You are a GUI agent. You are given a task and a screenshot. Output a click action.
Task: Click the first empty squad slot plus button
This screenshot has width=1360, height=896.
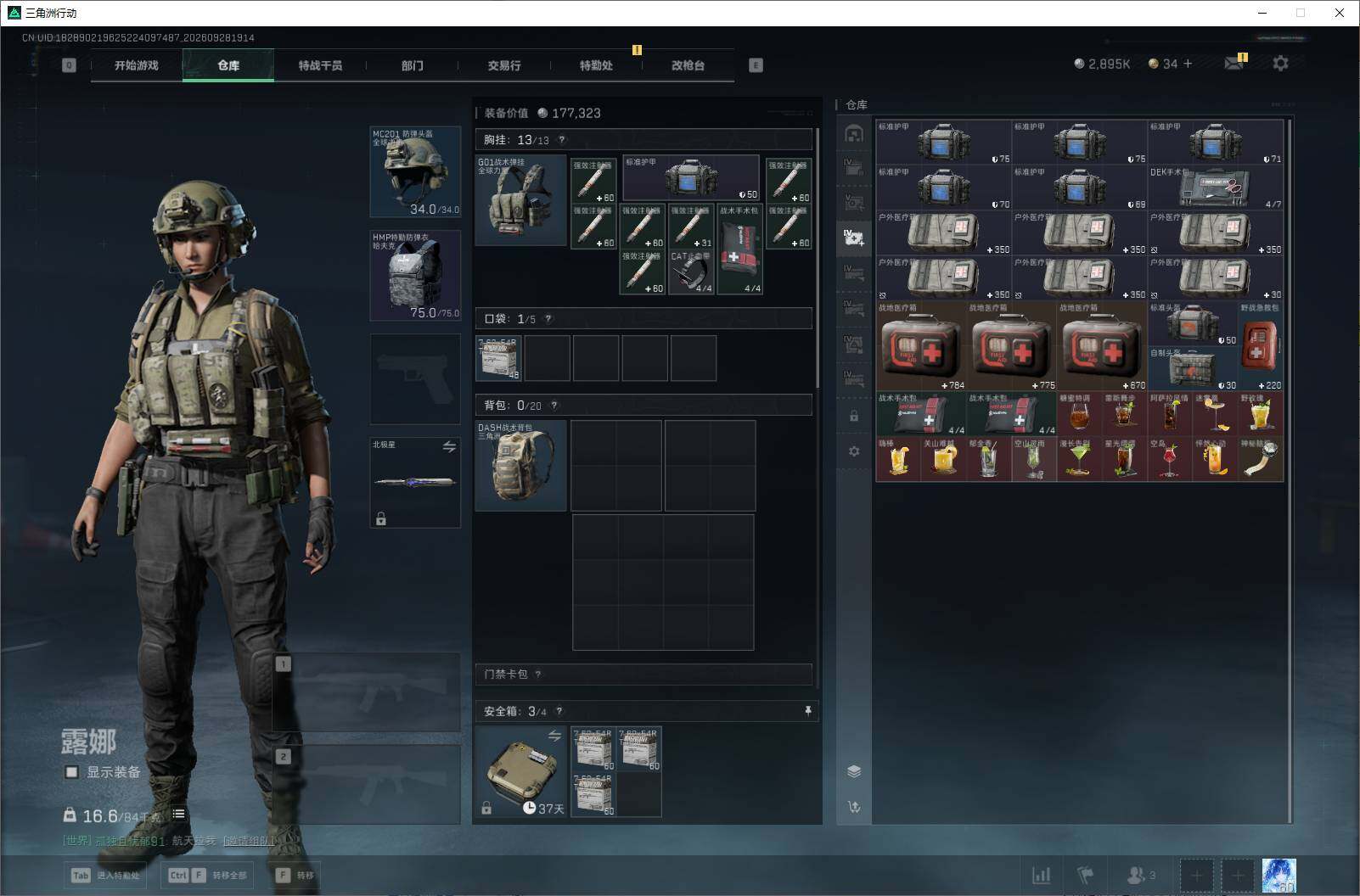[1196, 875]
